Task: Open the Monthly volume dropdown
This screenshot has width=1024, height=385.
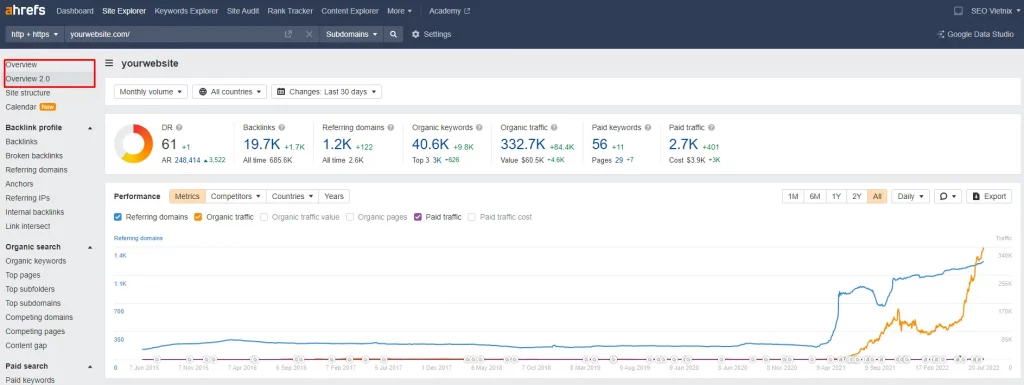Action: point(151,92)
